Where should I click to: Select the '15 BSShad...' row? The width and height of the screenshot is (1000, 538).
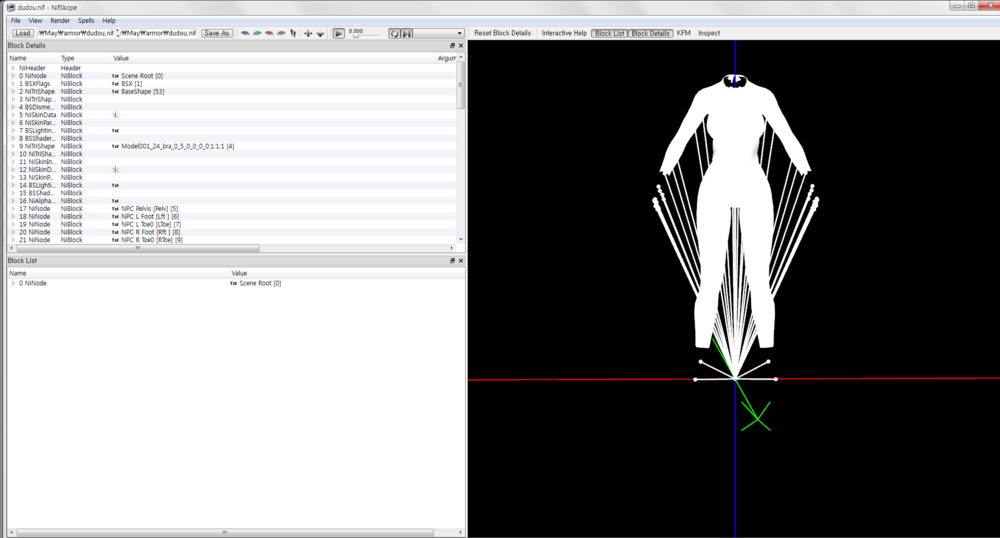click(233, 193)
